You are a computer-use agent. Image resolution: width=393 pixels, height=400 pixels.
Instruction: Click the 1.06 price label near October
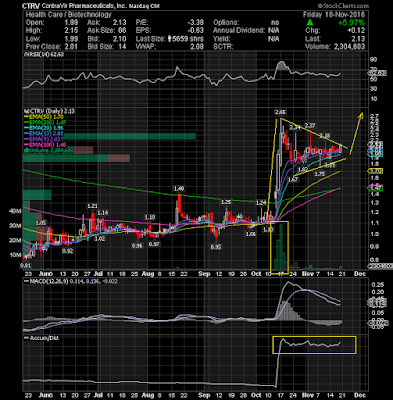click(x=251, y=234)
